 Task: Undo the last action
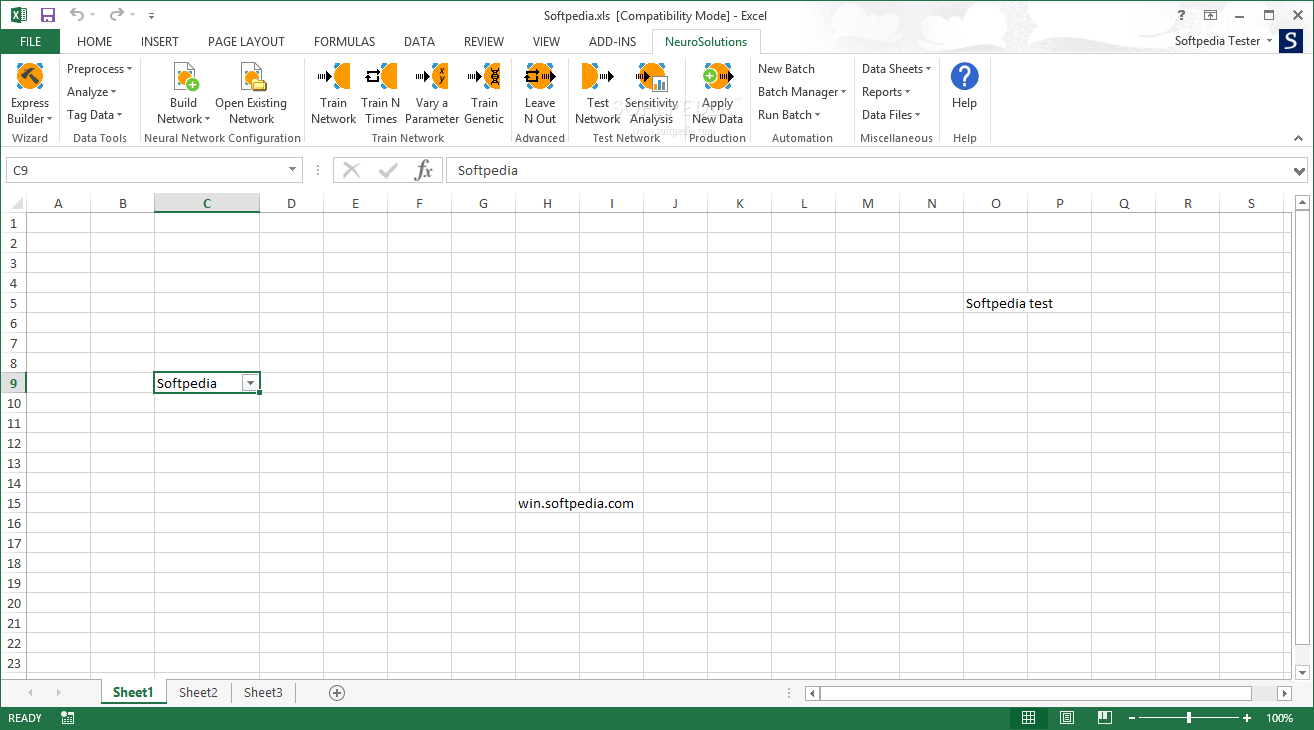[x=77, y=15]
